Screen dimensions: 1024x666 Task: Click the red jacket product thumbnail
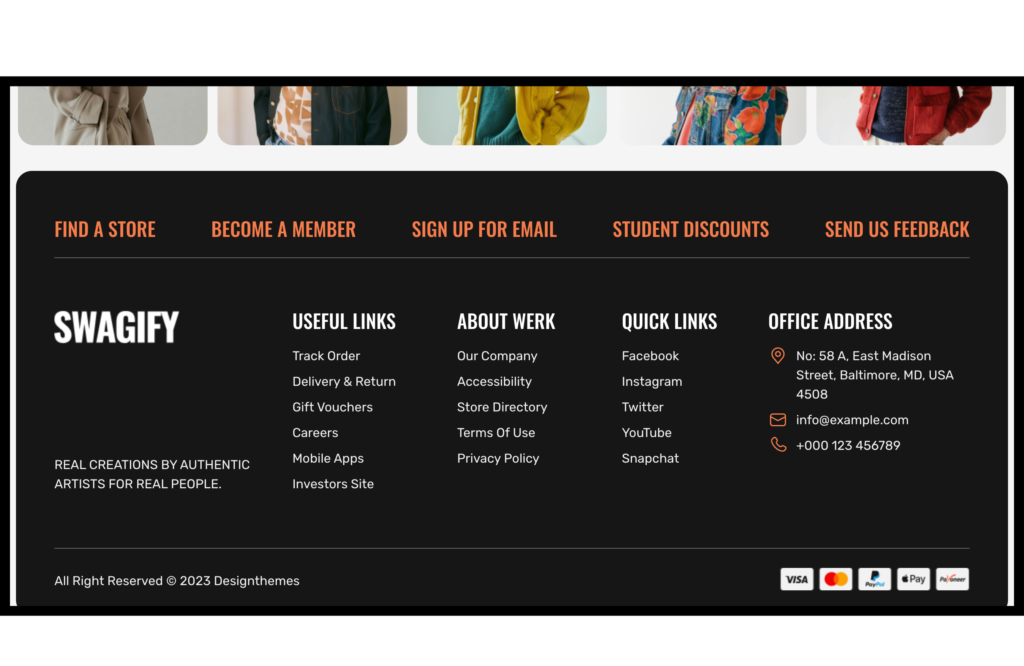click(x=910, y=114)
